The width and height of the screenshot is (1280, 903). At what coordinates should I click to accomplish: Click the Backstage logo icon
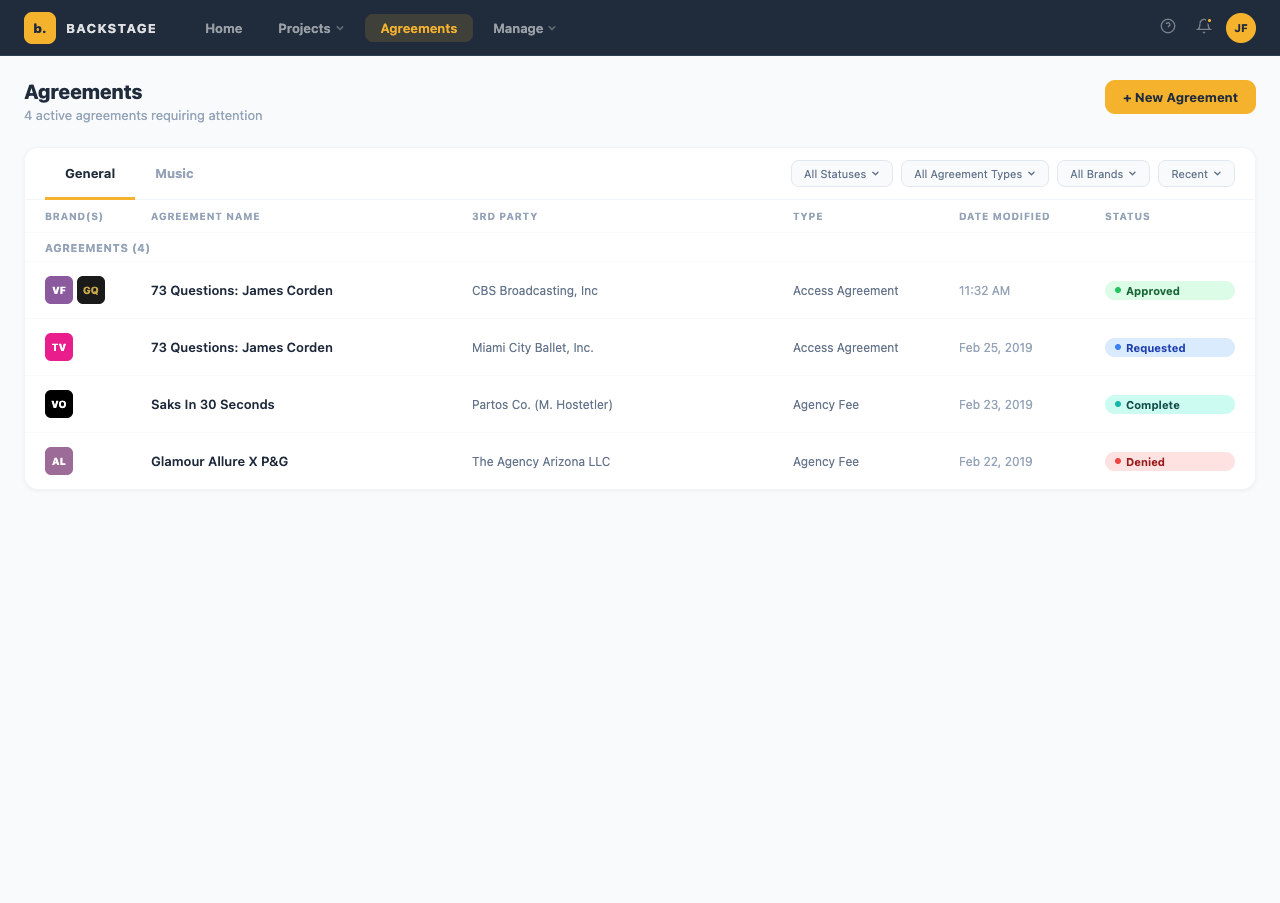[40, 28]
